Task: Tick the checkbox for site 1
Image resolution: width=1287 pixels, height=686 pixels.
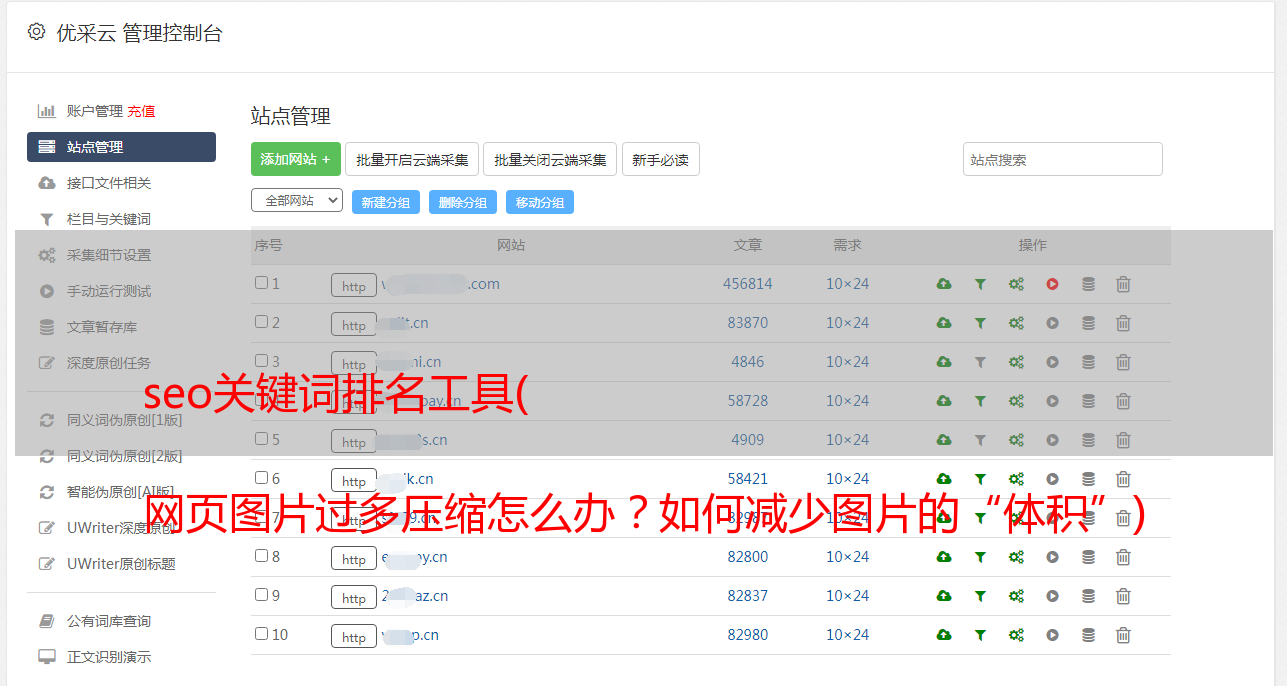Action: tap(261, 283)
